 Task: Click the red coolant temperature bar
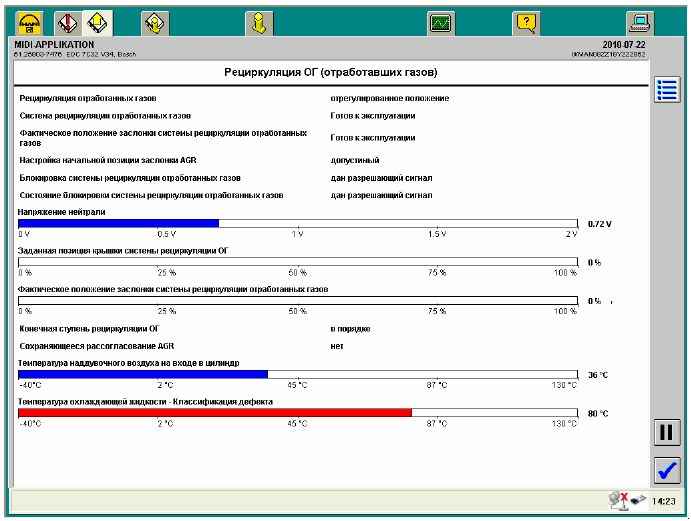(215, 412)
